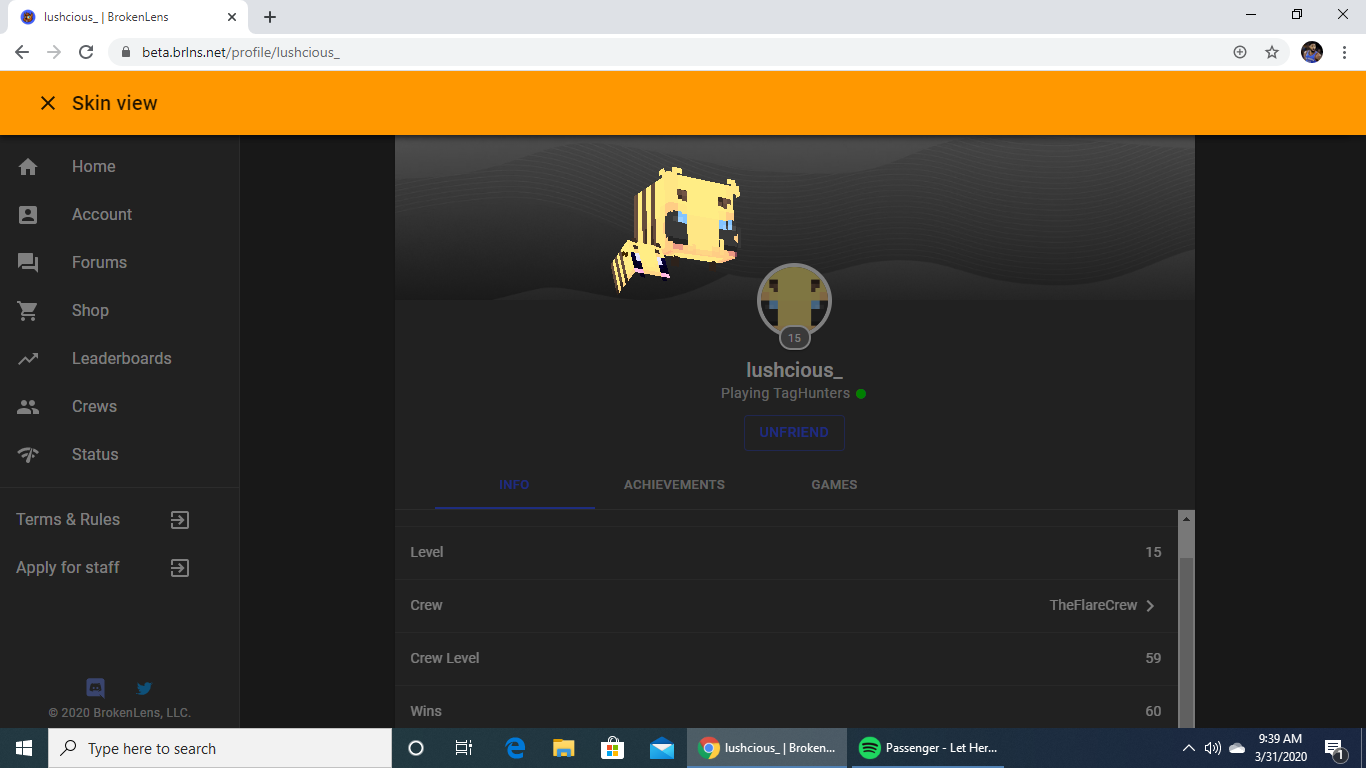Open the Mail app from the taskbar
The width and height of the screenshot is (1366, 768).
coord(661,748)
